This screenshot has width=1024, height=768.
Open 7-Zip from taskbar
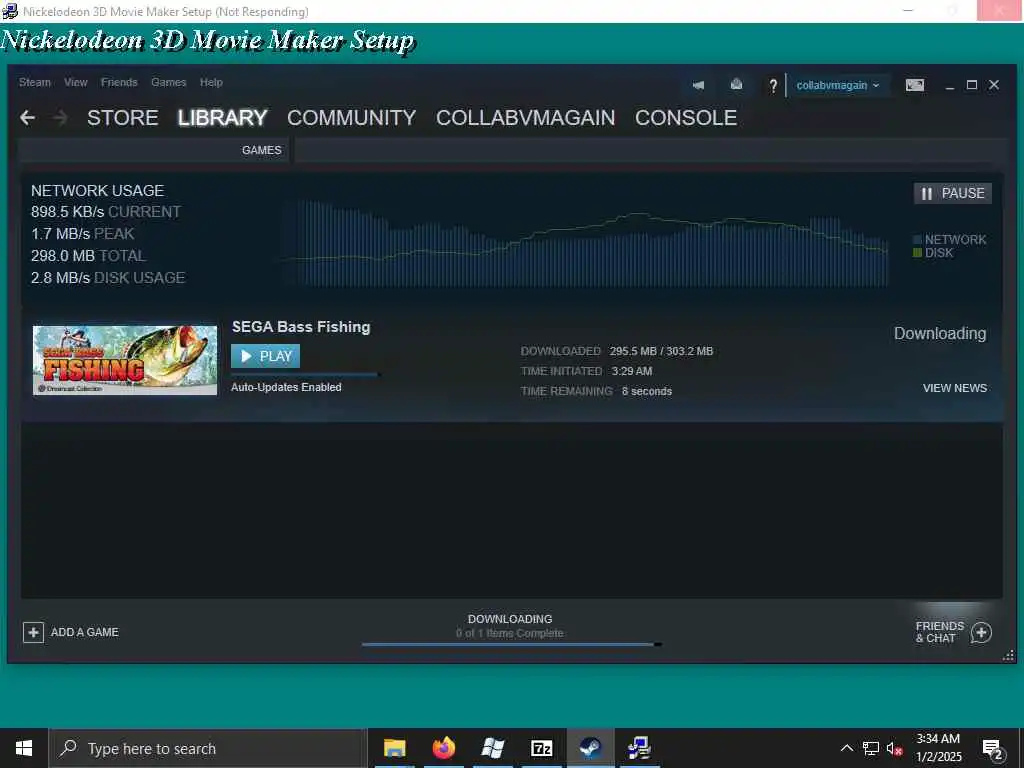coord(541,748)
